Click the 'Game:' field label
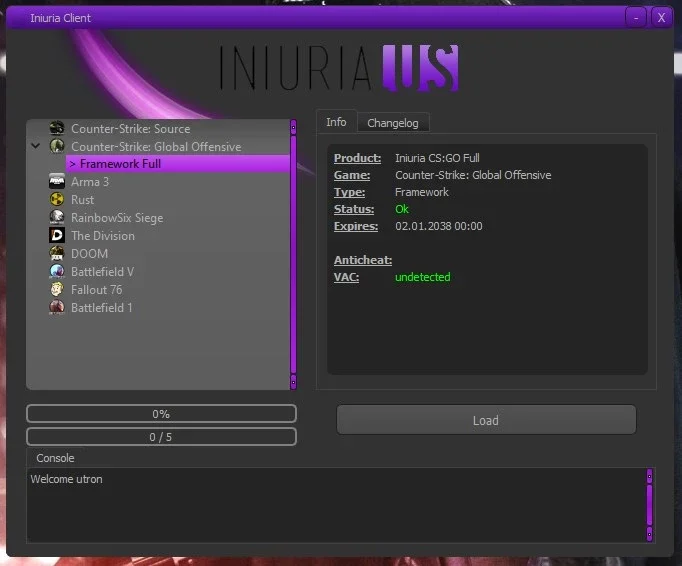 point(352,175)
